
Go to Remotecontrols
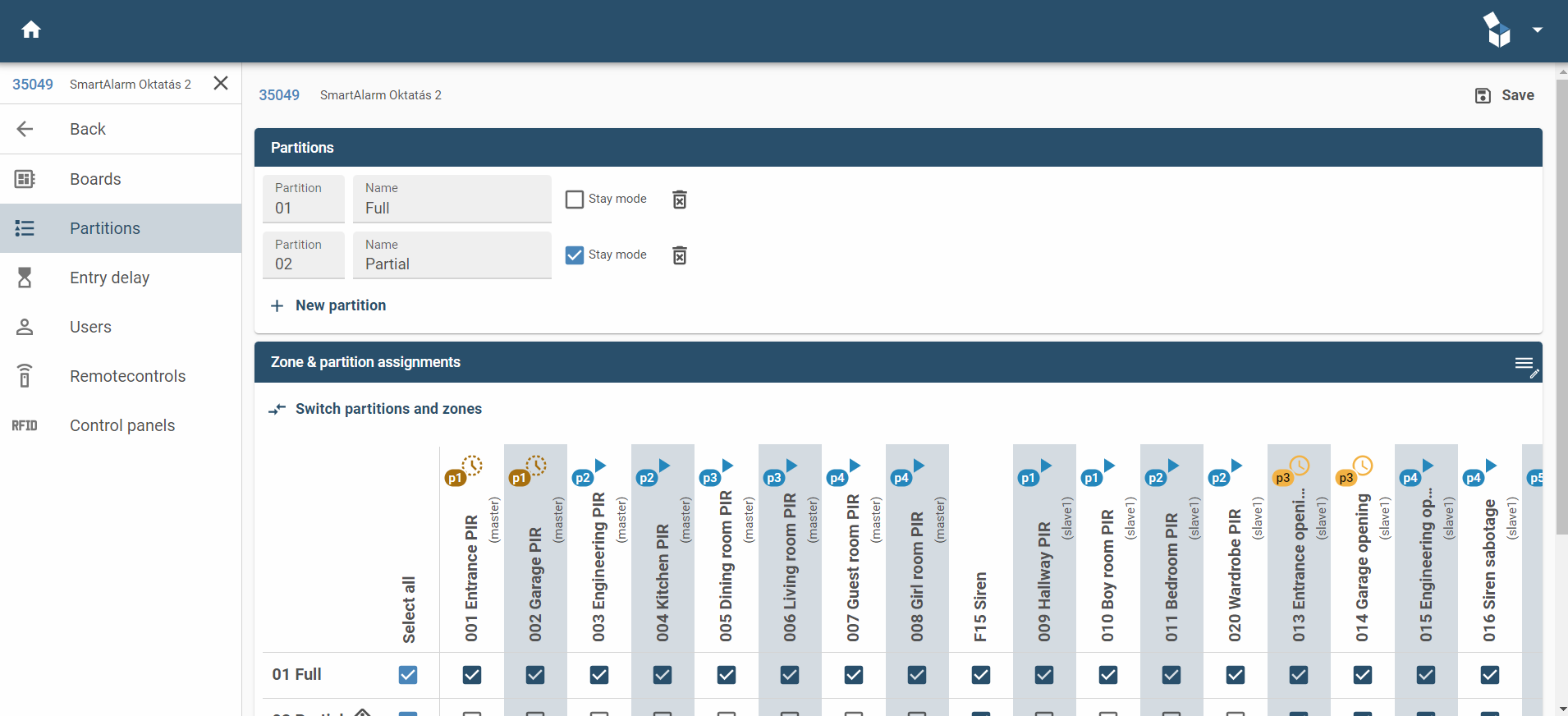pyautogui.click(x=121, y=376)
